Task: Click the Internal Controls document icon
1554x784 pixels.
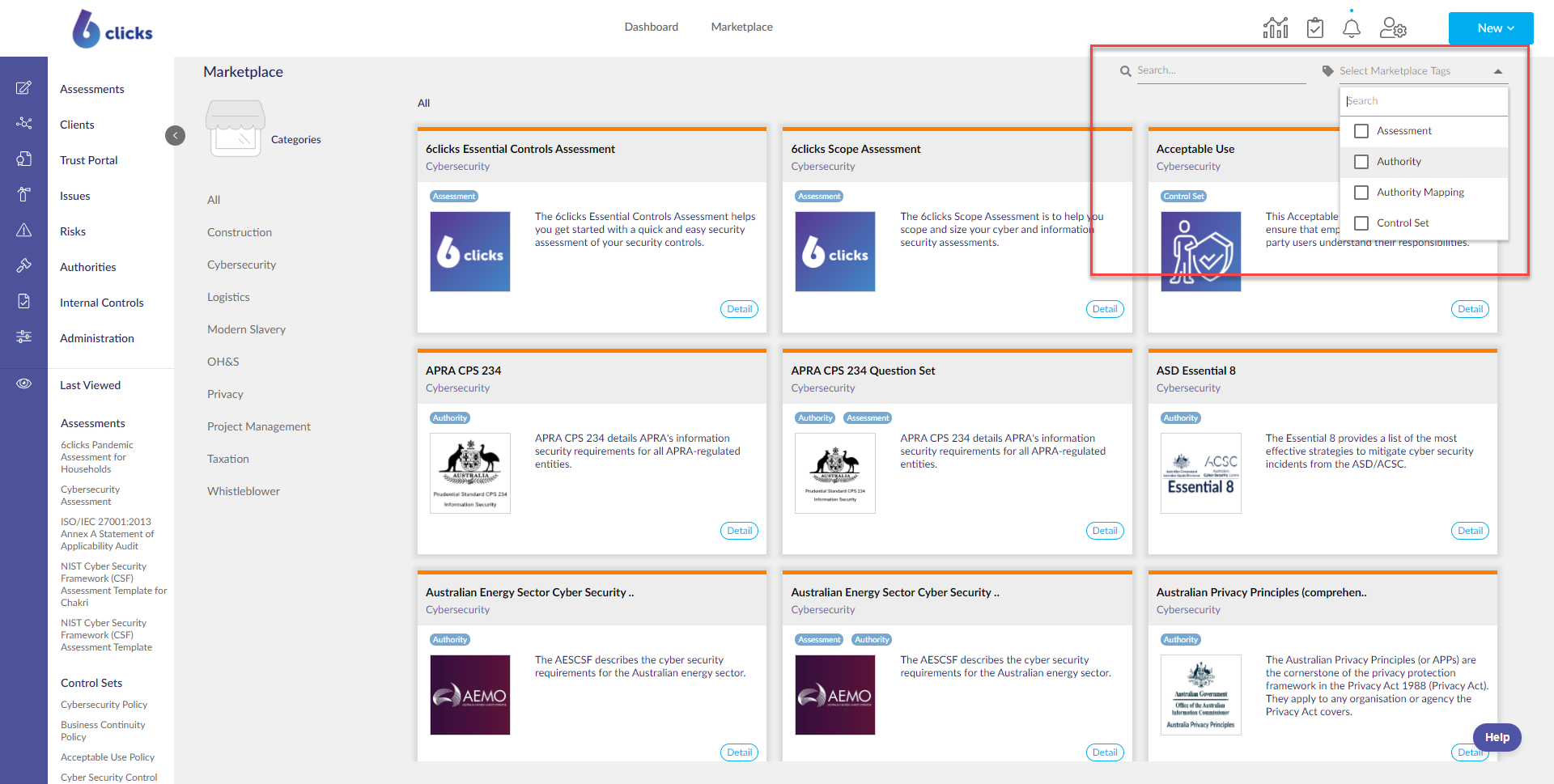Action: [24, 301]
